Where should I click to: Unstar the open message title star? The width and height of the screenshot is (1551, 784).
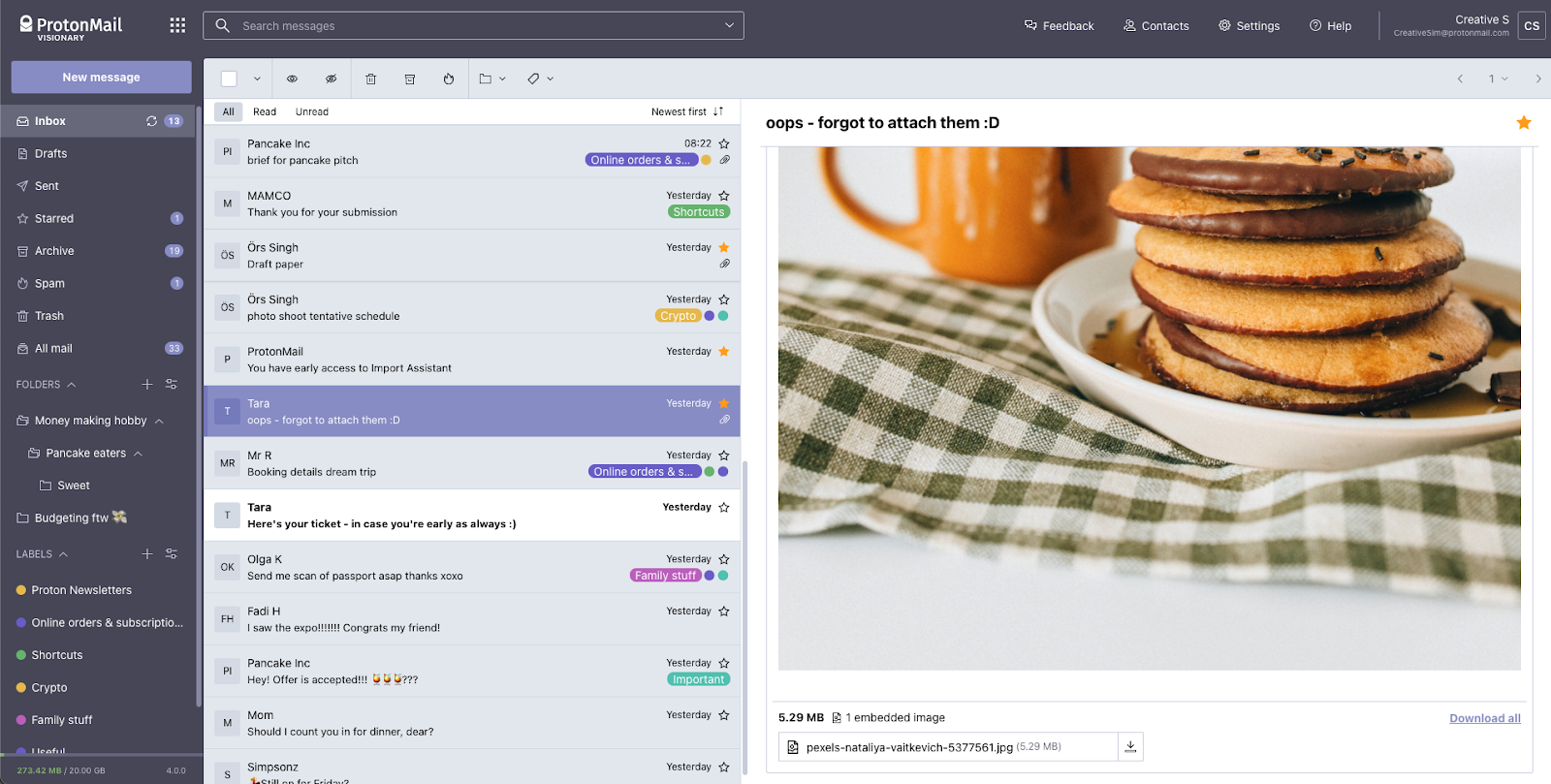click(x=1524, y=122)
